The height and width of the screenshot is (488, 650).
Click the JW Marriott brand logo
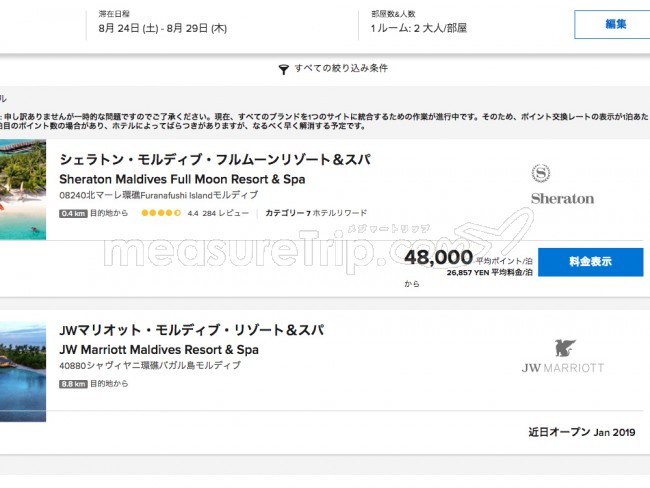(x=563, y=356)
